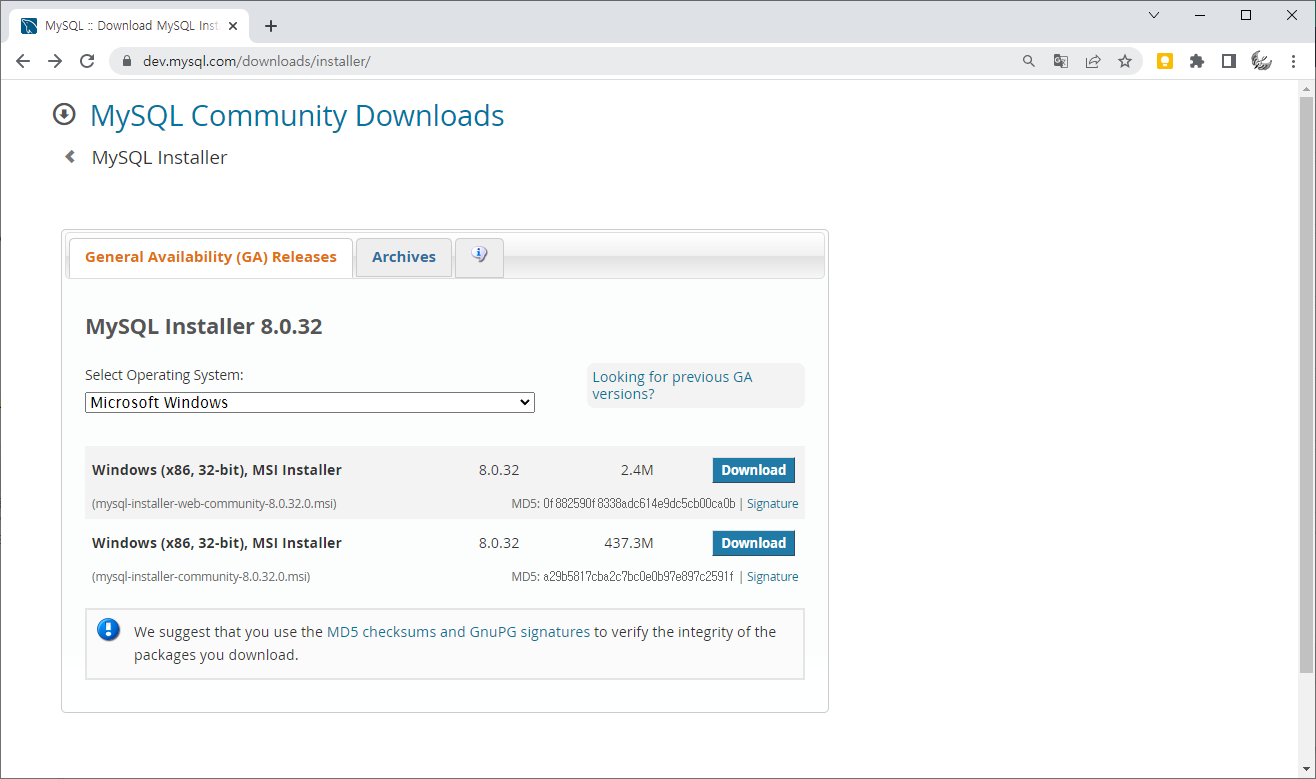This screenshot has width=1316, height=779.
Task: Reload the page with the refresh icon
Action: pos(87,61)
